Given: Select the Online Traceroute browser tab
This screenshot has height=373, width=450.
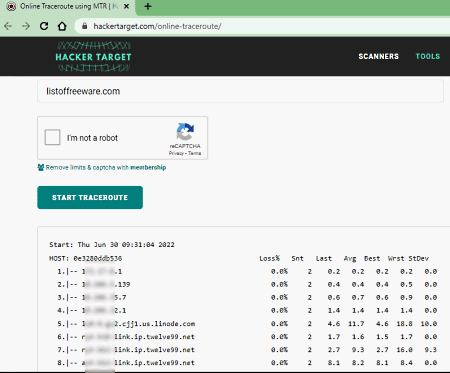Looking at the screenshot, I should click(68, 7).
